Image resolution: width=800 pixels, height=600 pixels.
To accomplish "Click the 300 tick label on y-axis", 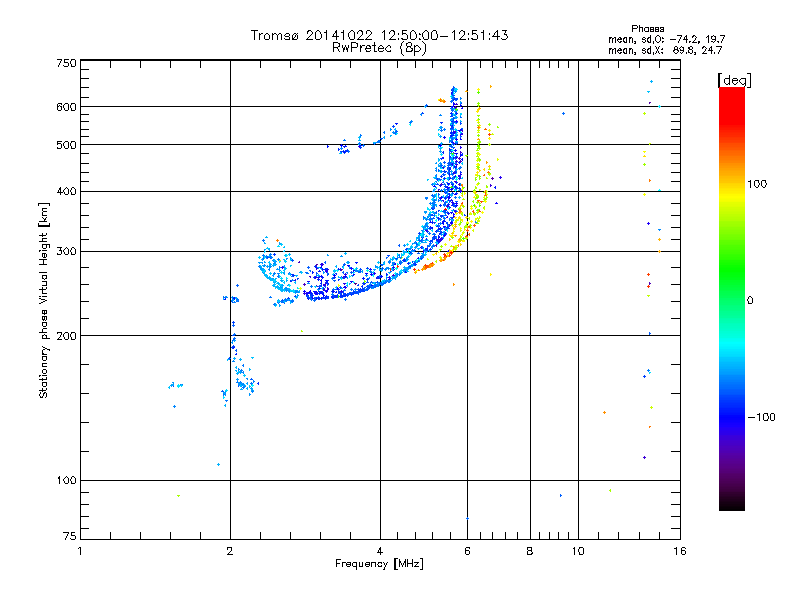I will pyautogui.click(x=66, y=251).
